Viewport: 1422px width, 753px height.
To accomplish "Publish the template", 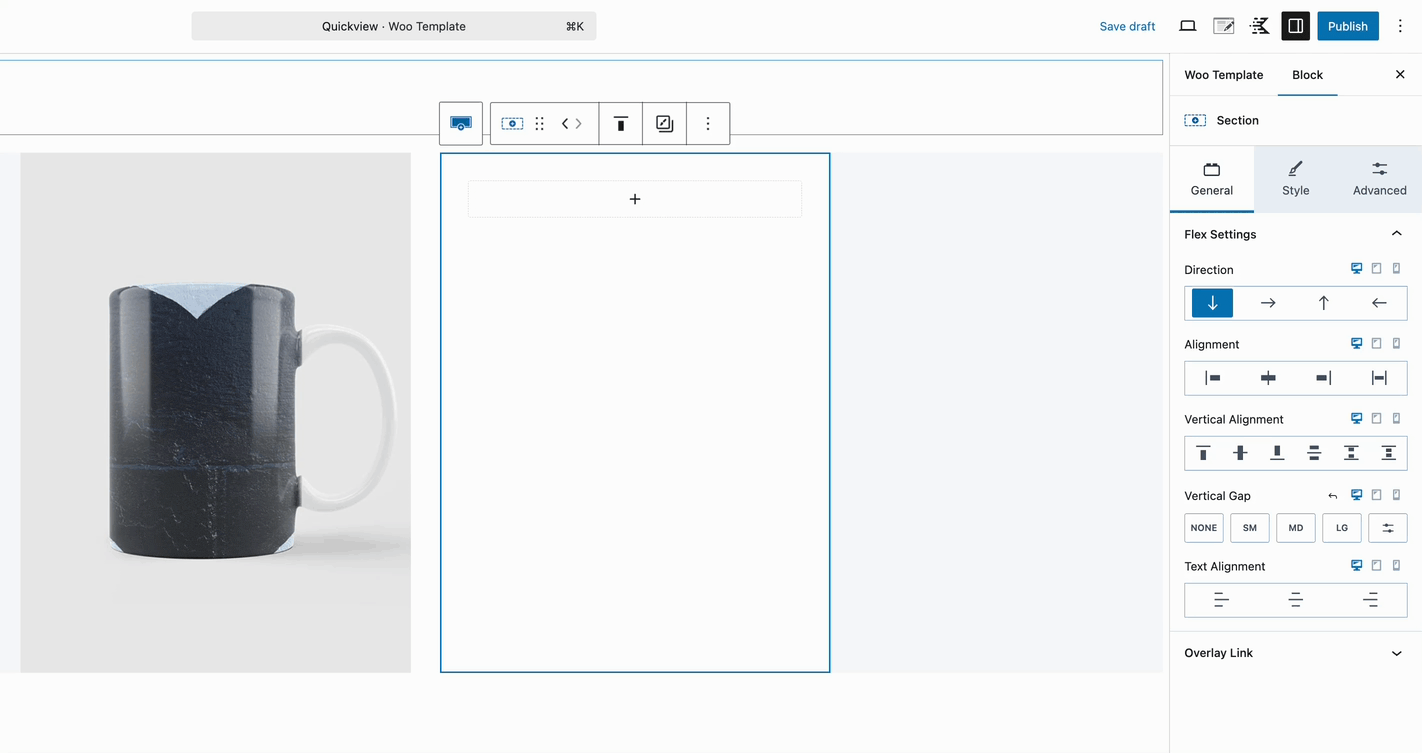I will pos(1347,26).
